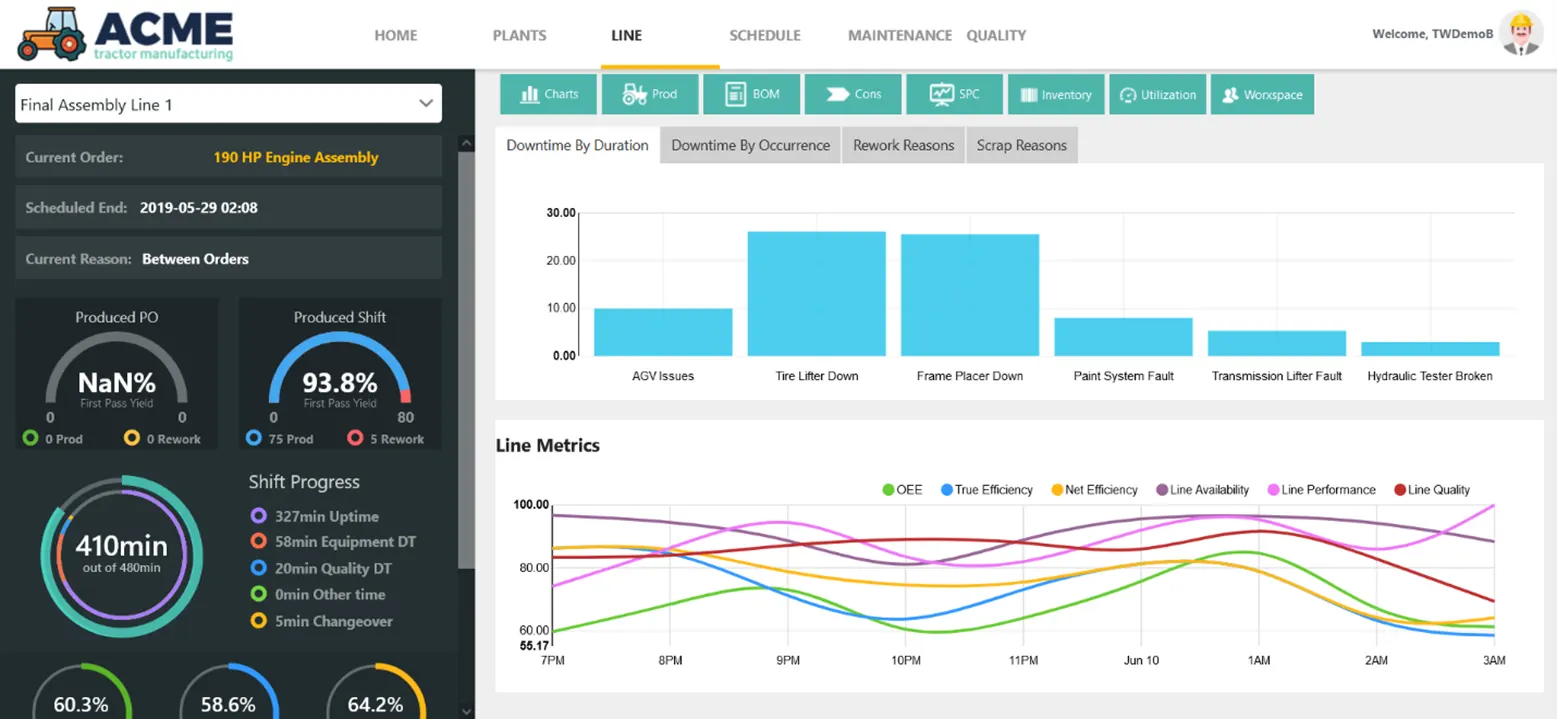This screenshot has height=719, width=1557.
Task: Click the Produced PO NaN% gauge
Action: 117,370
